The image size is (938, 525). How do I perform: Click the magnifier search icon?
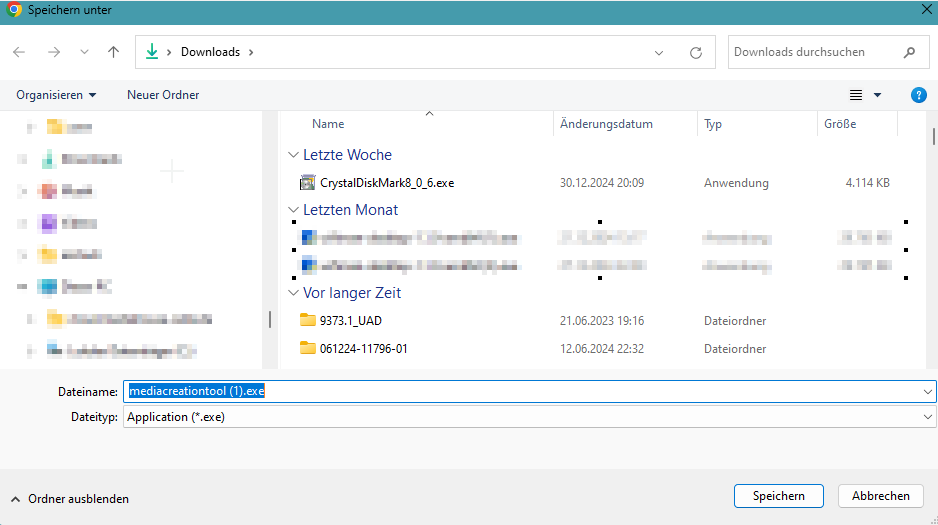point(909,53)
